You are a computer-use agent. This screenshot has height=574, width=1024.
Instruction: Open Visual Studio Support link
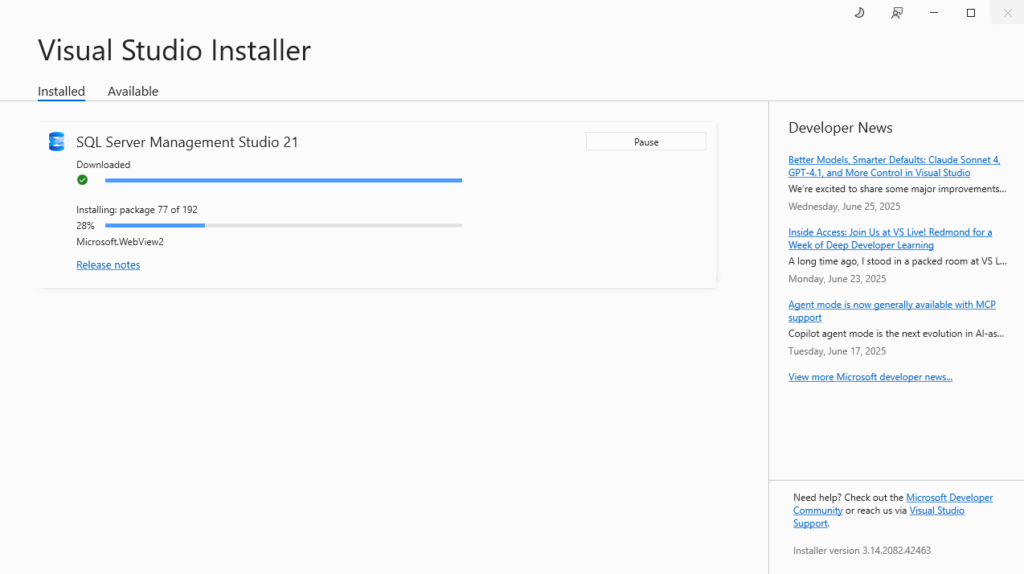936,511
